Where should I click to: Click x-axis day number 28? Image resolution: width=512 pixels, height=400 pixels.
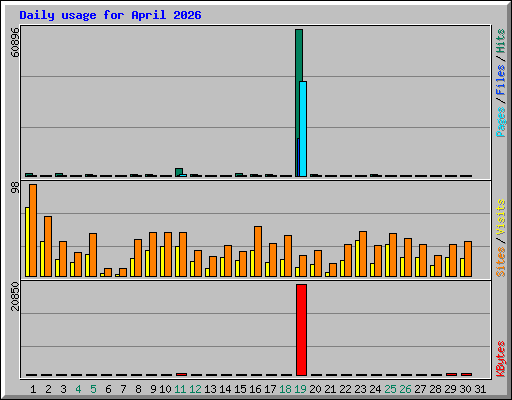click(x=435, y=389)
